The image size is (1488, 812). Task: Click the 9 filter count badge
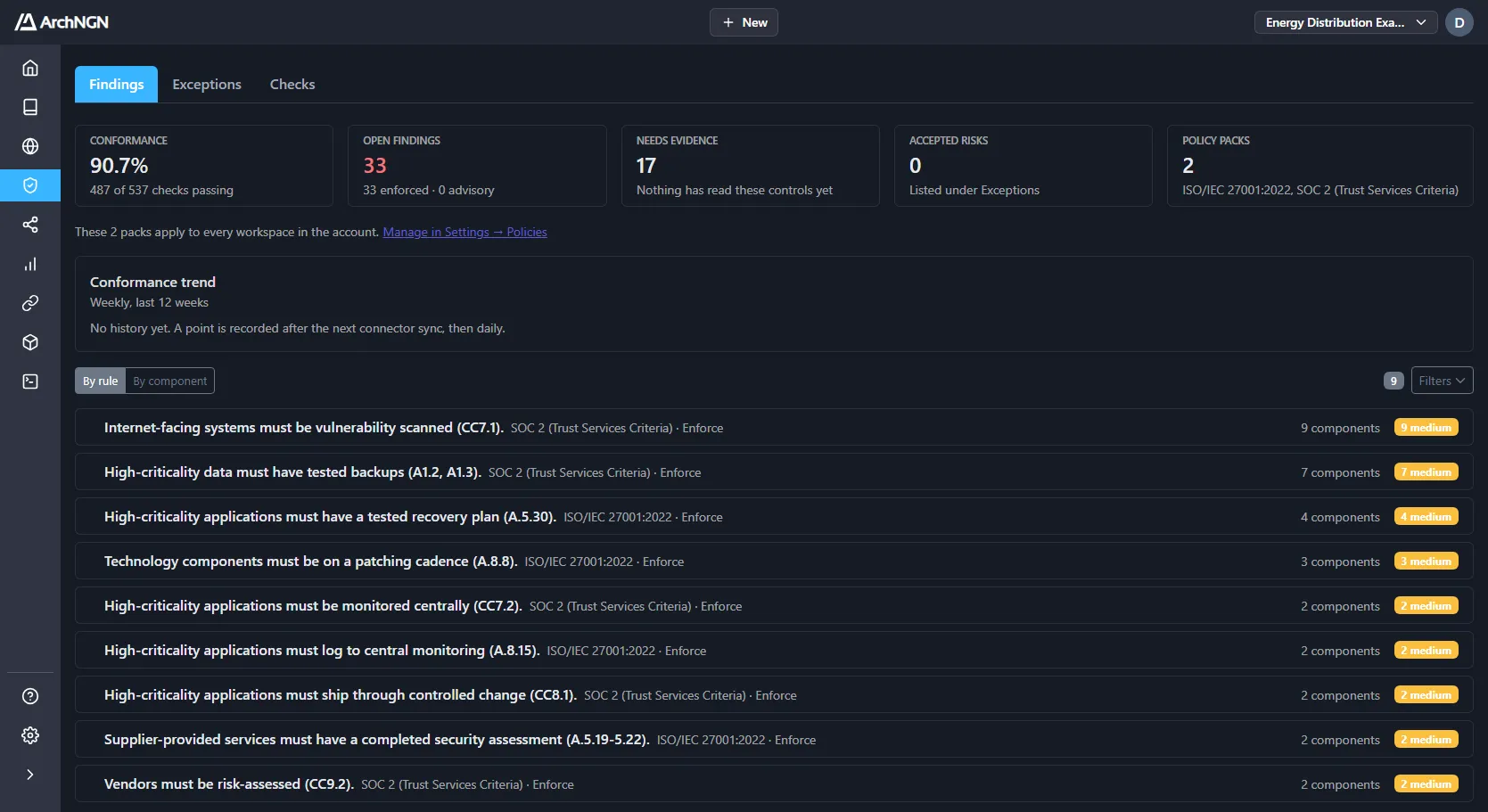pyautogui.click(x=1393, y=381)
